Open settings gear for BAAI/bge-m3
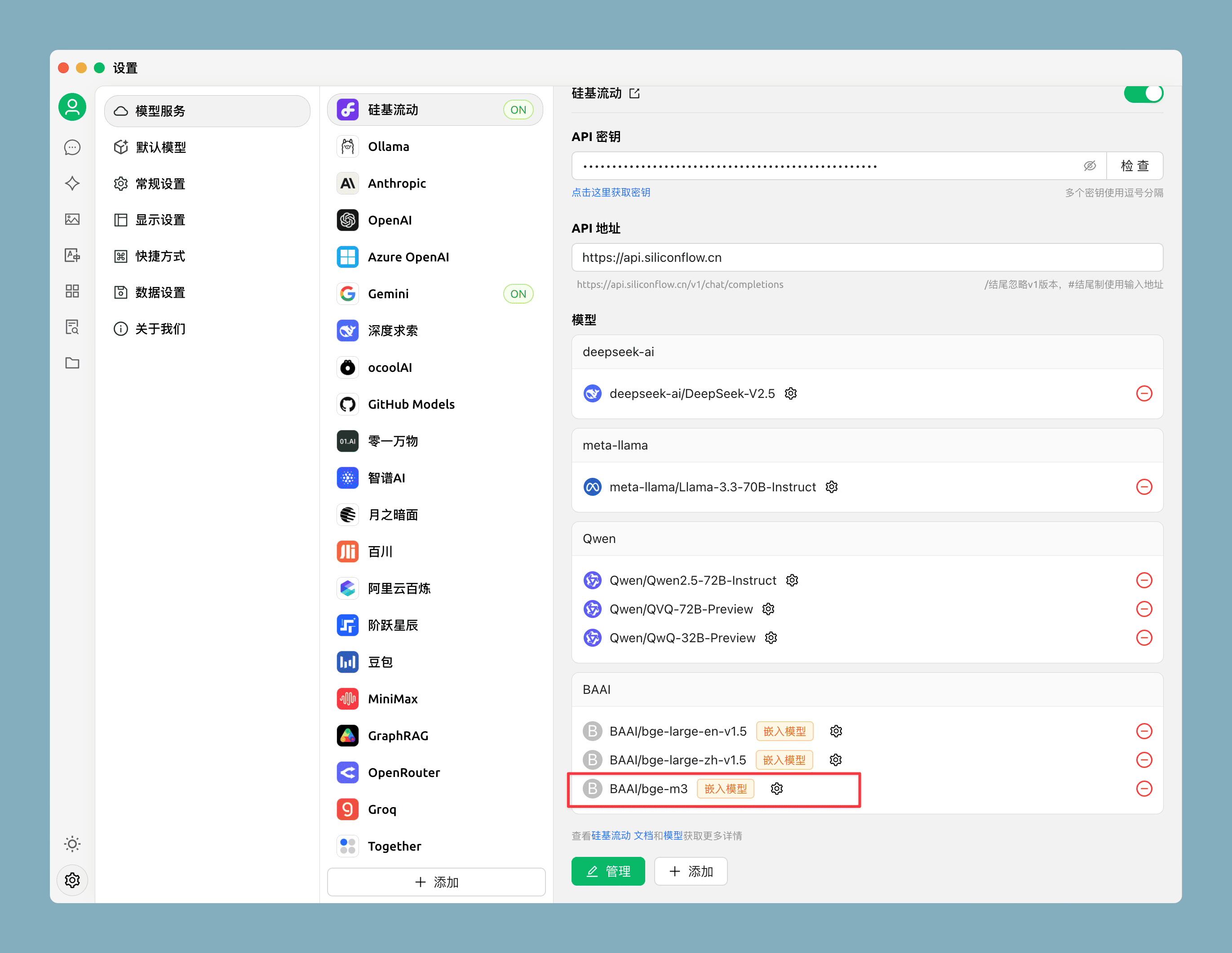Image resolution: width=1232 pixels, height=953 pixels. tap(777, 789)
